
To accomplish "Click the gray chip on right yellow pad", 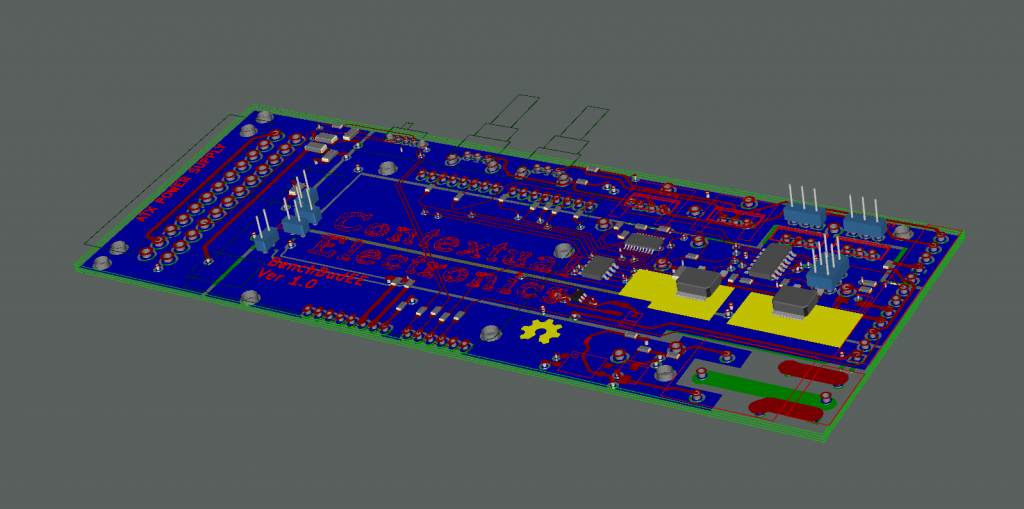I will click(x=796, y=302).
